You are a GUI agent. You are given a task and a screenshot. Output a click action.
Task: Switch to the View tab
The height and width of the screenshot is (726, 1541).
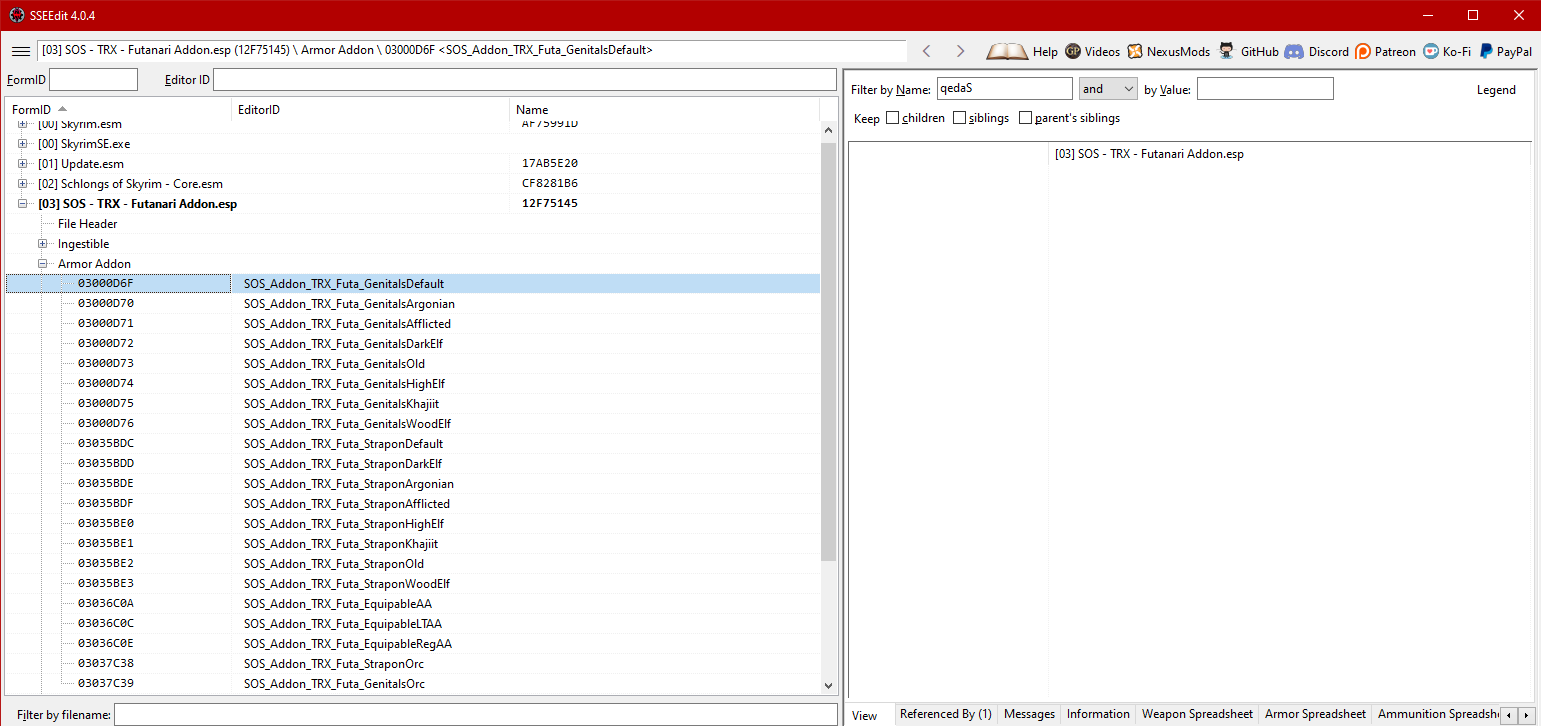[865, 715]
